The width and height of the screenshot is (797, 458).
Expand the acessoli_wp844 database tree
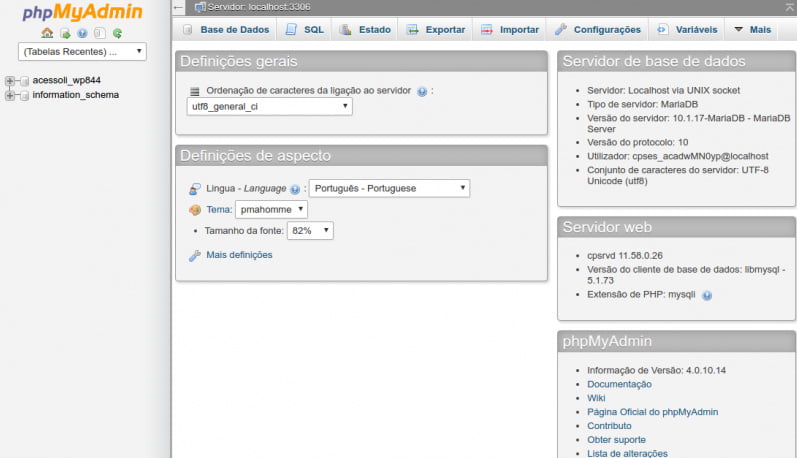[x=11, y=81]
